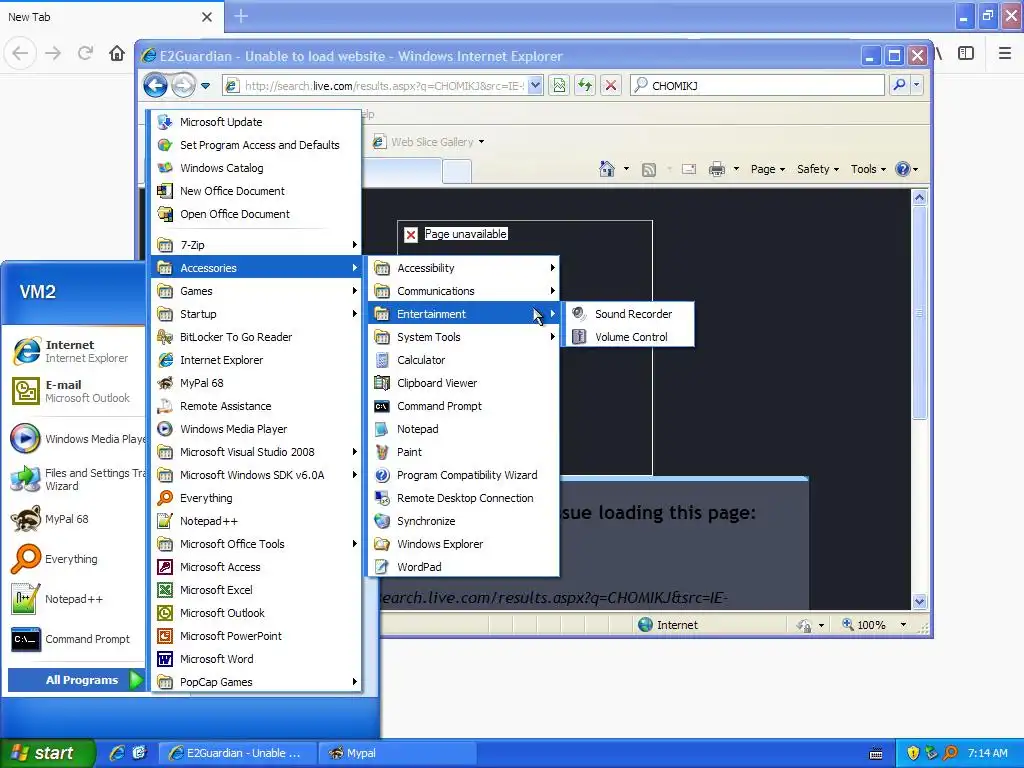The image size is (1024, 768).
Task: Open Web Slice Gallery favorites link
Action: coord(428,142)
